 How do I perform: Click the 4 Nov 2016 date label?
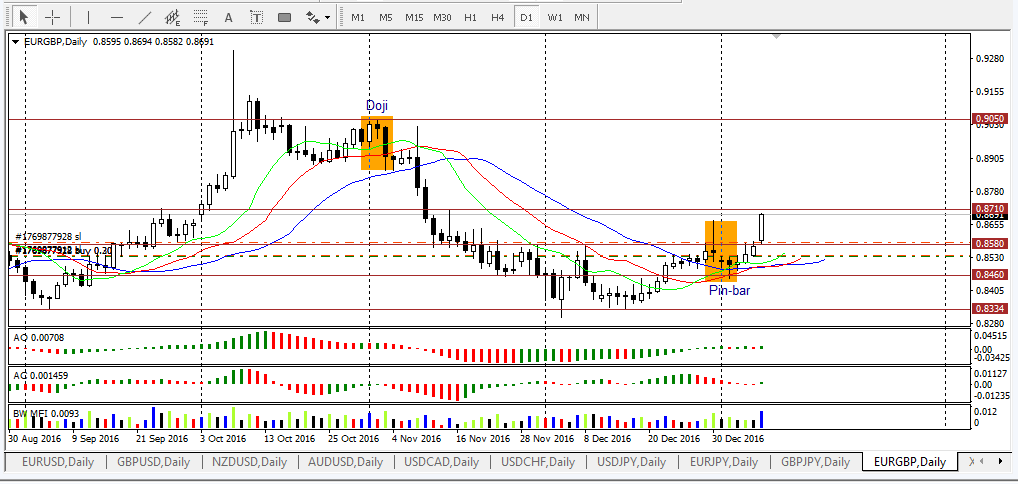(x=417, y=439)
